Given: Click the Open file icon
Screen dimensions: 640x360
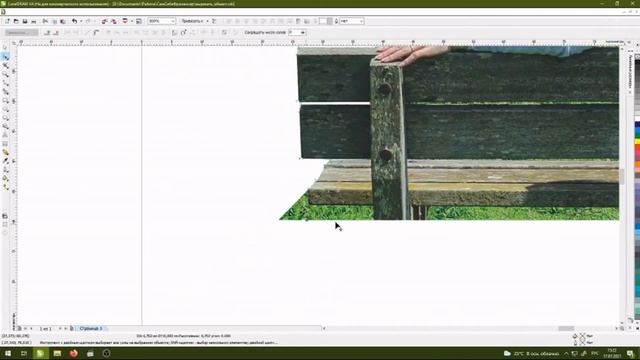Looking at the screenshot, I should click(16, 21).
